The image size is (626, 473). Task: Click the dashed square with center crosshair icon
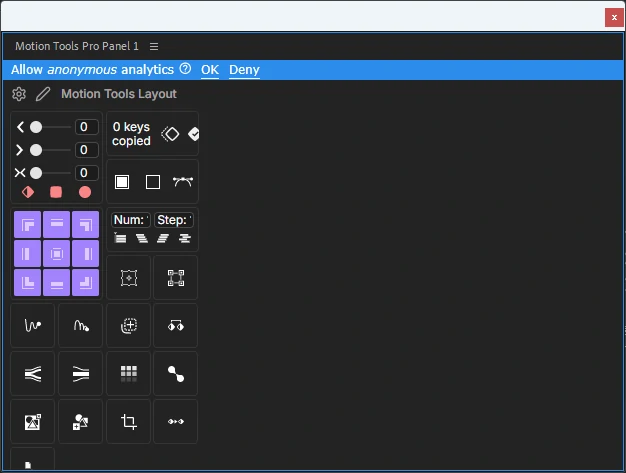pyautogui.click(x=129, y=278)
